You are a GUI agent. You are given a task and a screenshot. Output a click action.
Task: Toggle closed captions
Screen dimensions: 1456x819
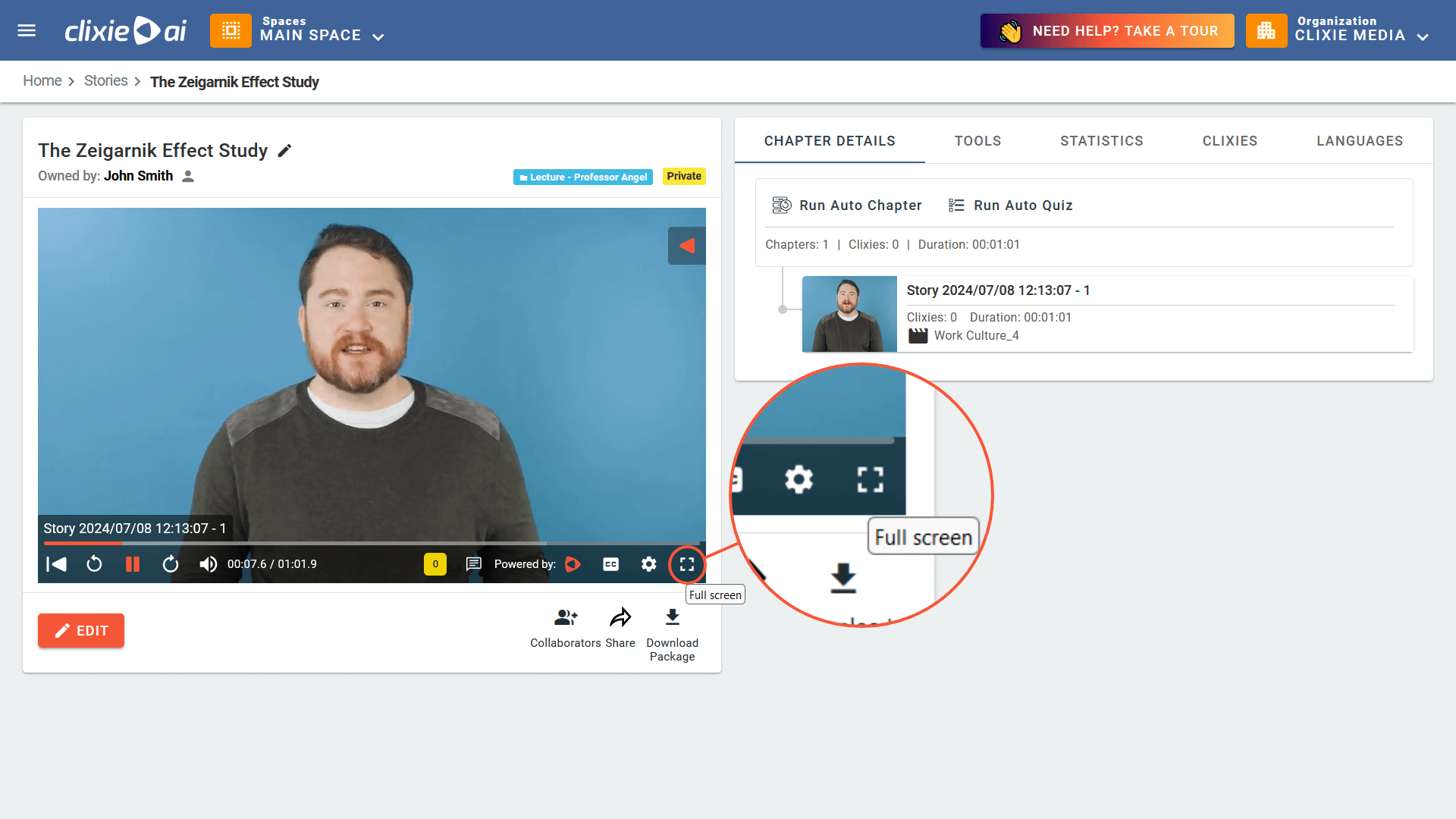click(610, 564)
